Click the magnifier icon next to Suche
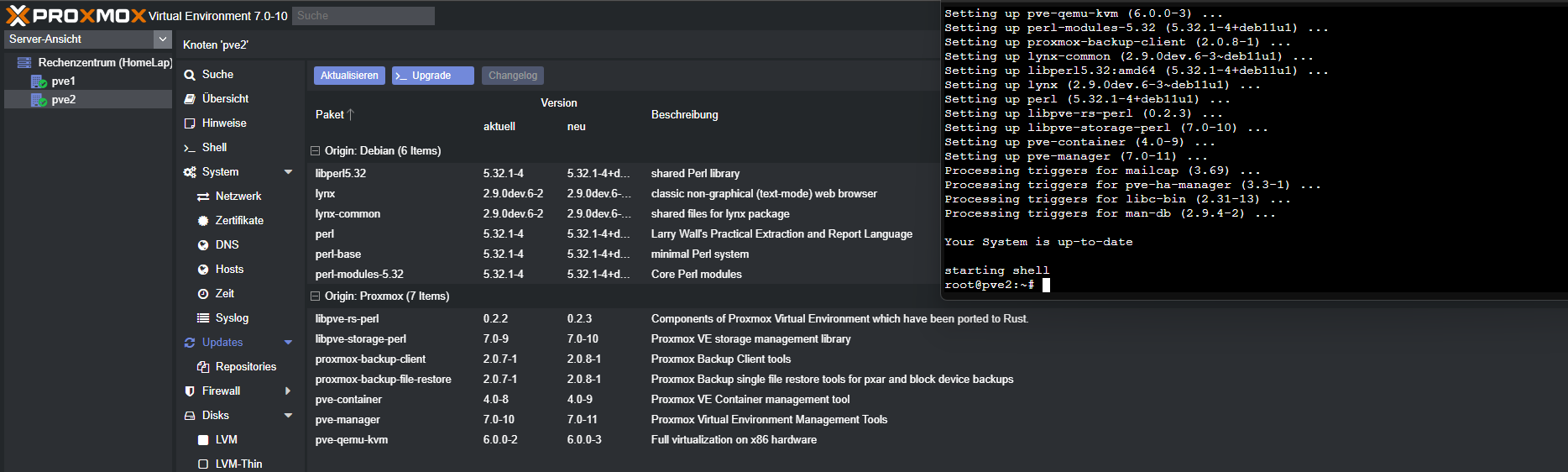Viewport: 1568px width, 472px height. pyautogui.click(x=190, y=75)
